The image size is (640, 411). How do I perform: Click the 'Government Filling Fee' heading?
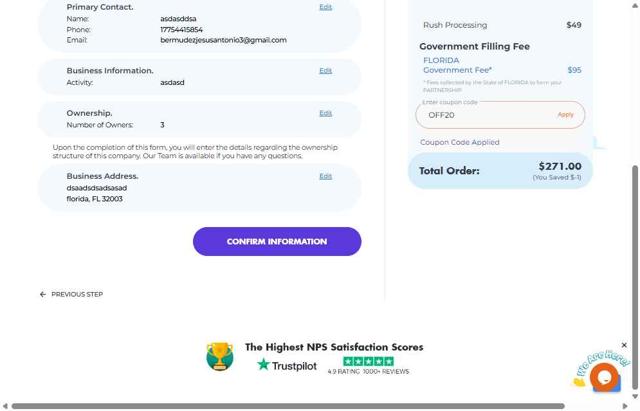click(474, 47)
